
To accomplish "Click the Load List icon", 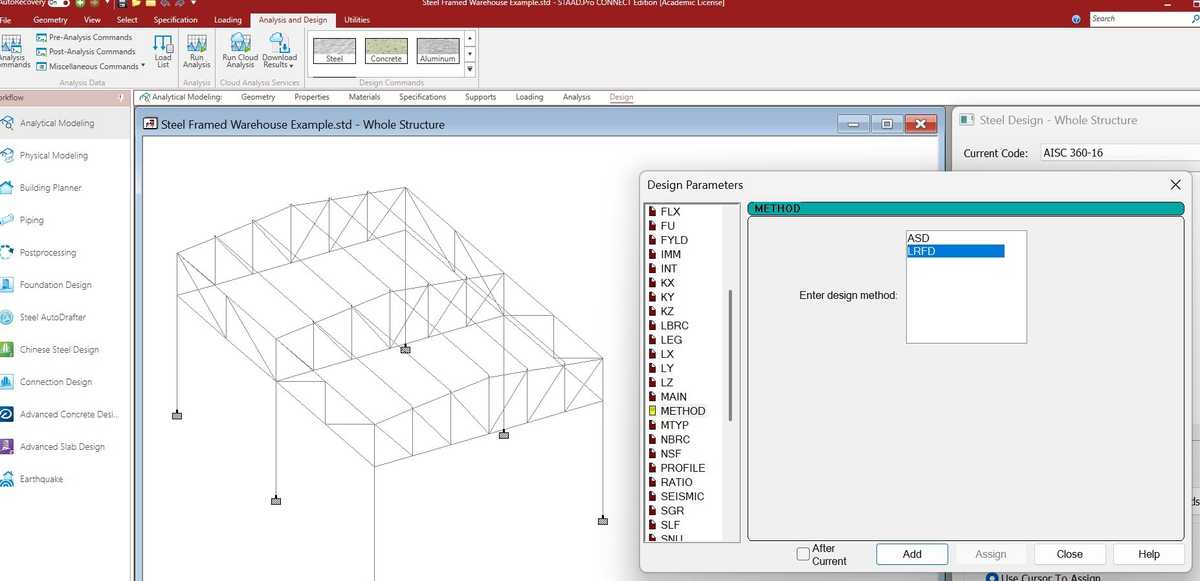I will coord(163,50).
